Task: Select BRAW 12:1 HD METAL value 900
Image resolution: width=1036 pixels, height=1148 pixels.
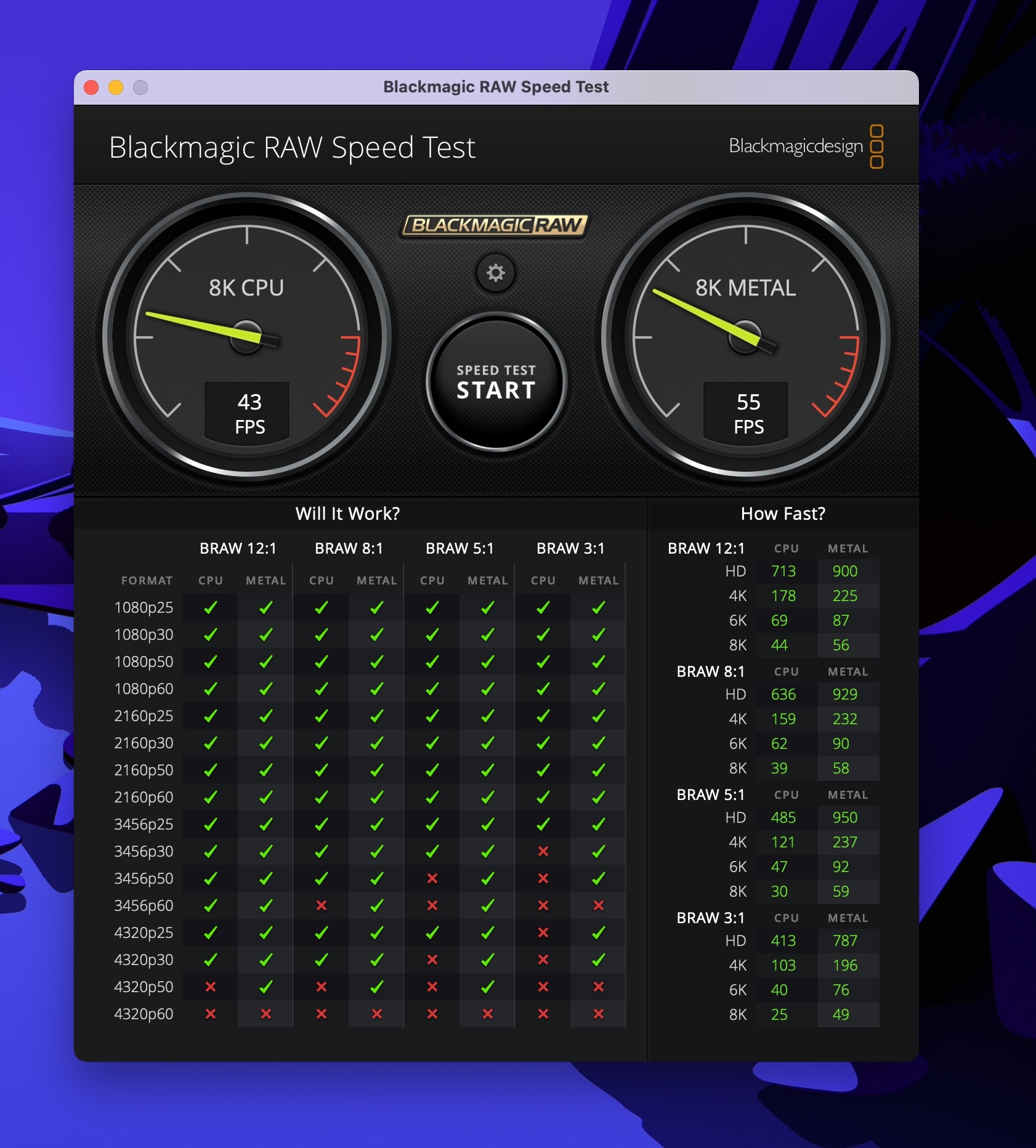Action: click(845, 572)
